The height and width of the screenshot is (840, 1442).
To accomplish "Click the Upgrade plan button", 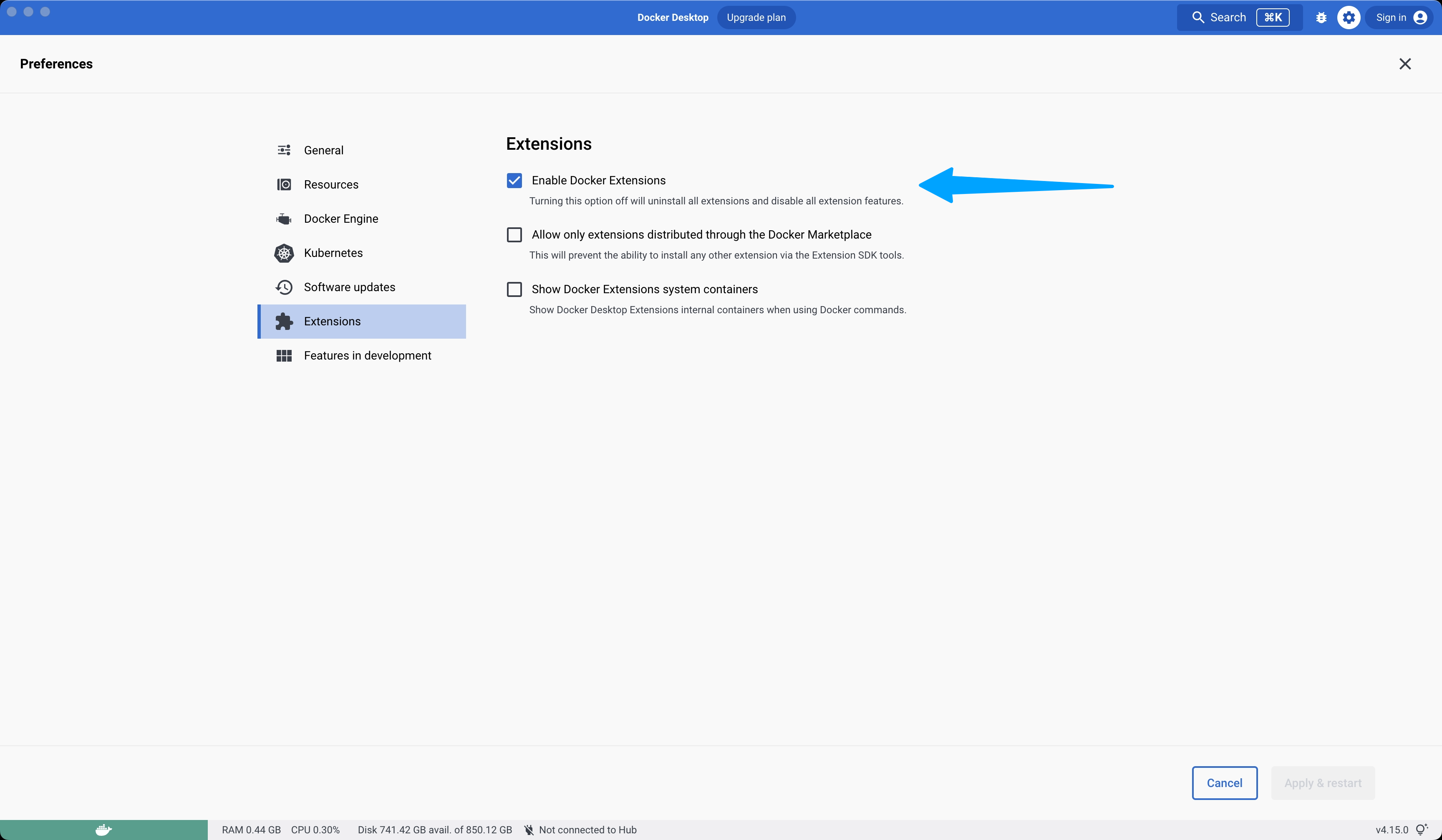I will point(756,17).
